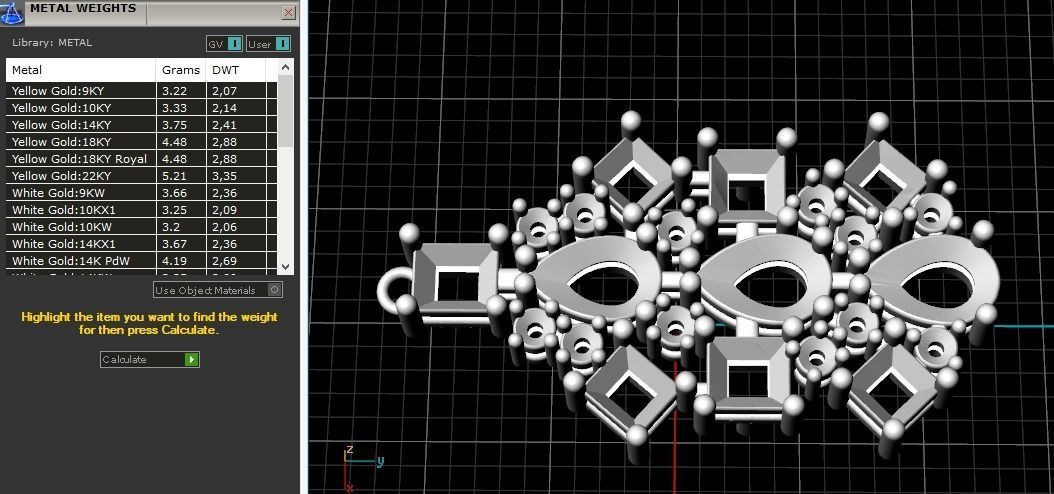
Task: Toggle the User library button
Action: click(268, 44)
